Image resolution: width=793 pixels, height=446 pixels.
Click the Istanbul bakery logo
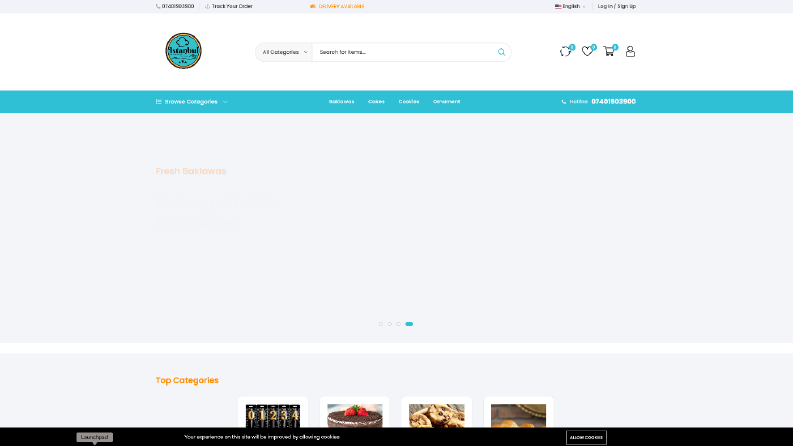point(184,51)
